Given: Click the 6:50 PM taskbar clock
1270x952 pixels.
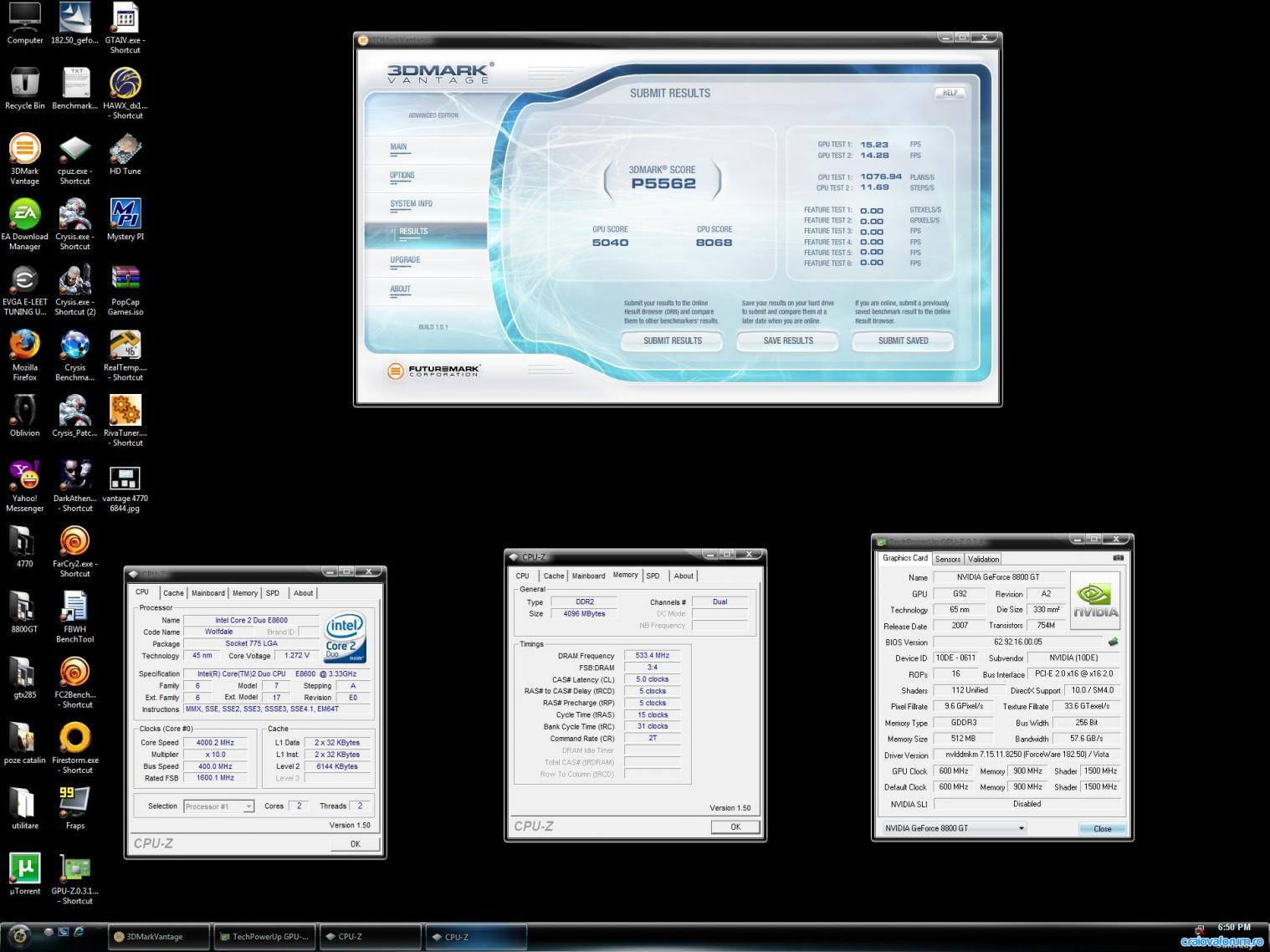Looking at the screenshot, I should pos(1234,927).
